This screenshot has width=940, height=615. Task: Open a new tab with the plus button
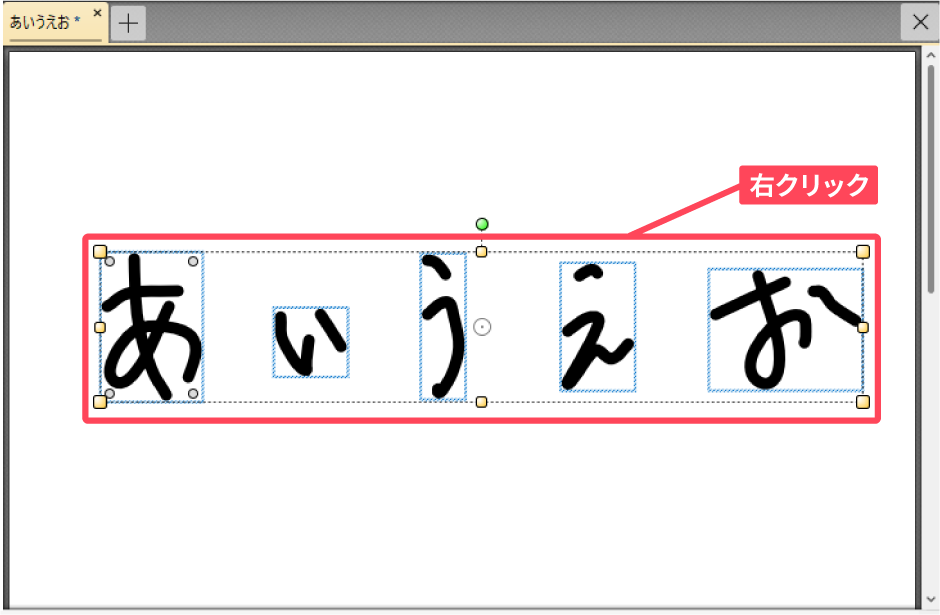(128, 23)
